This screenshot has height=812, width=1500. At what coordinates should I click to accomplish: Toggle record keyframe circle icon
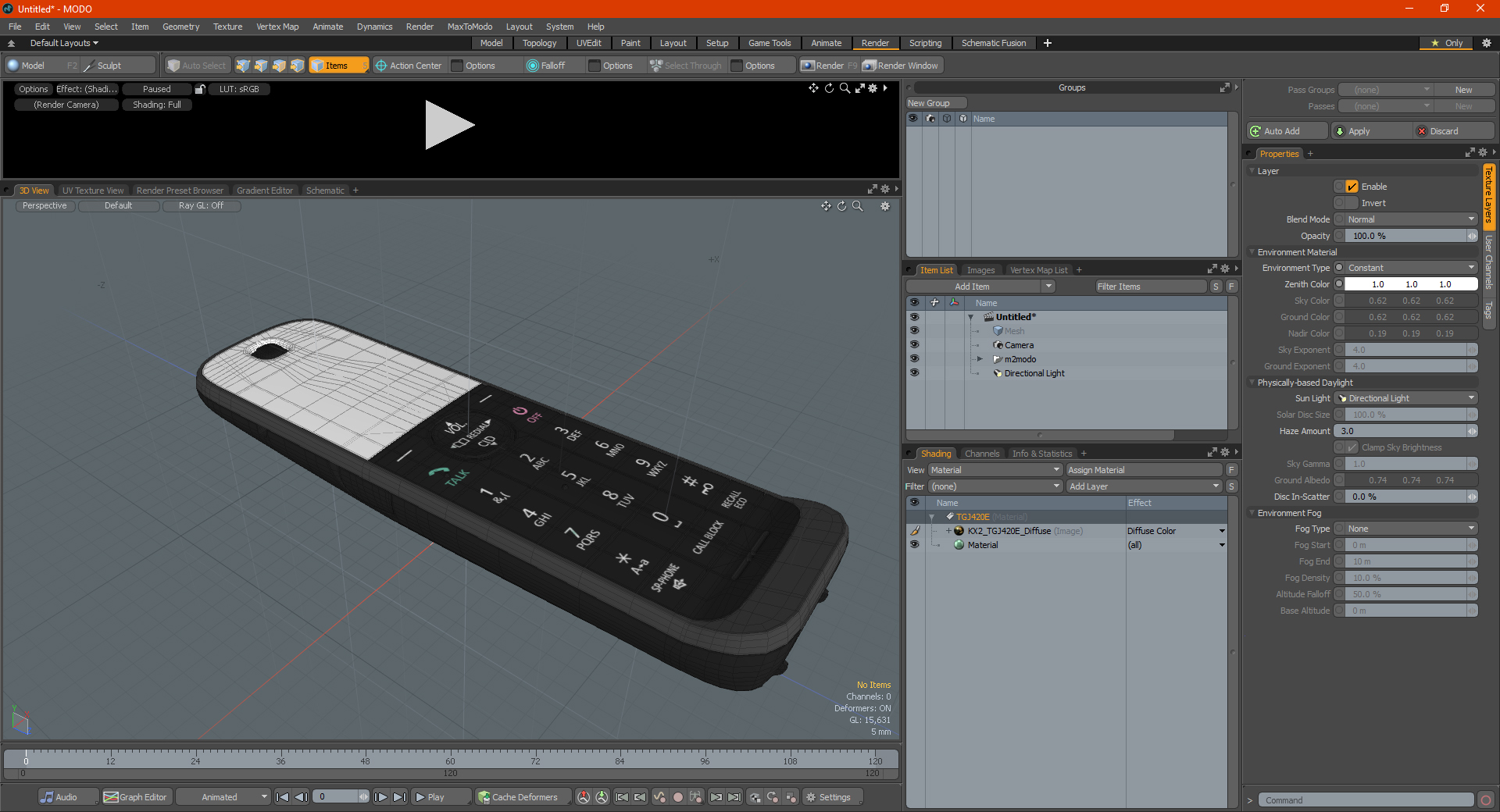pyautogui.click(x=678, y=797)
